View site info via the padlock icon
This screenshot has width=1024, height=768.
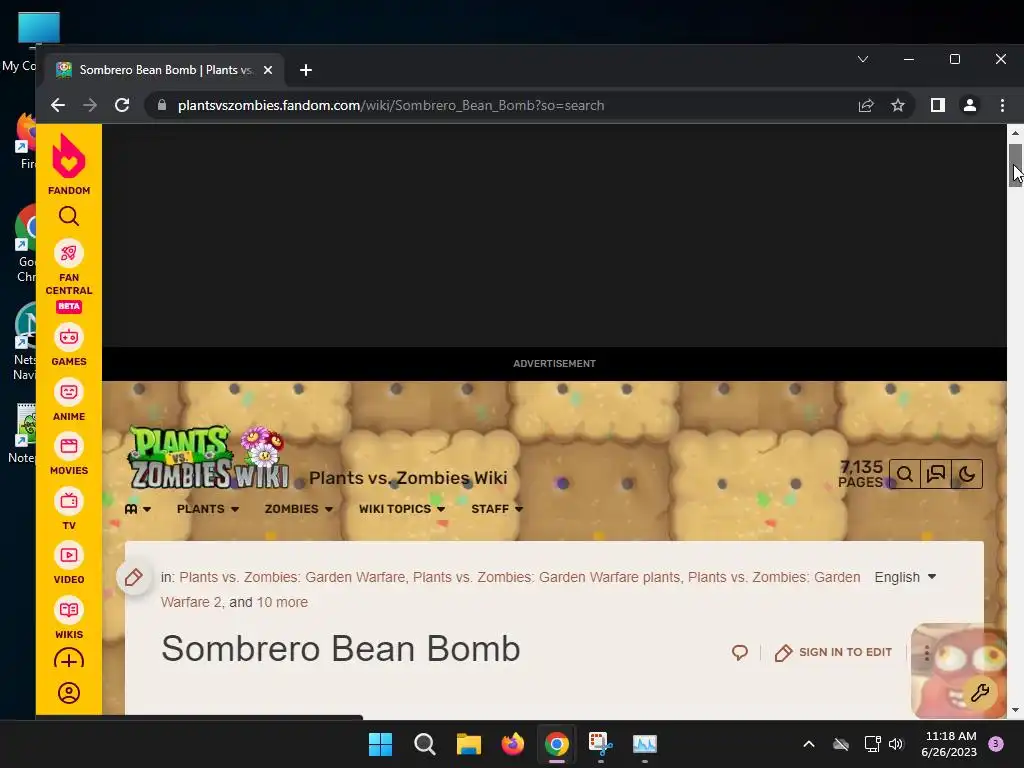point(162,105)
